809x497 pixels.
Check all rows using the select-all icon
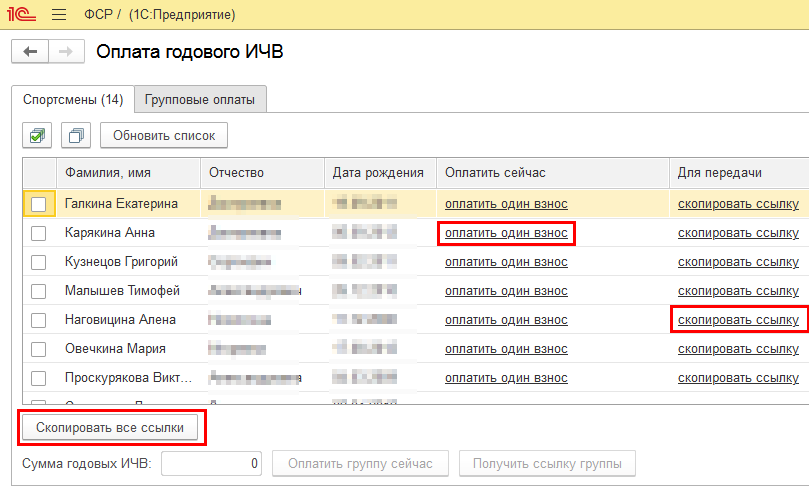tap(38, 135)
